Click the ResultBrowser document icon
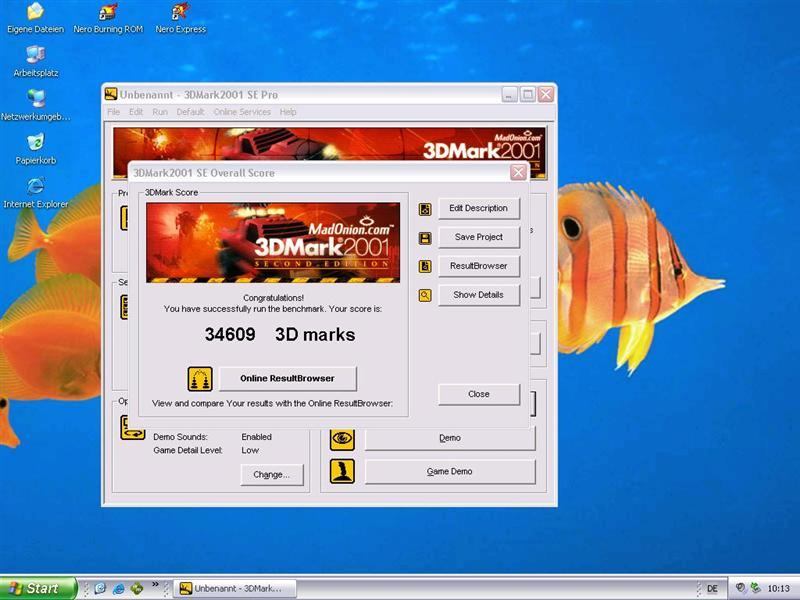This screenshot has height=600, width=800. tap(425, 266)
